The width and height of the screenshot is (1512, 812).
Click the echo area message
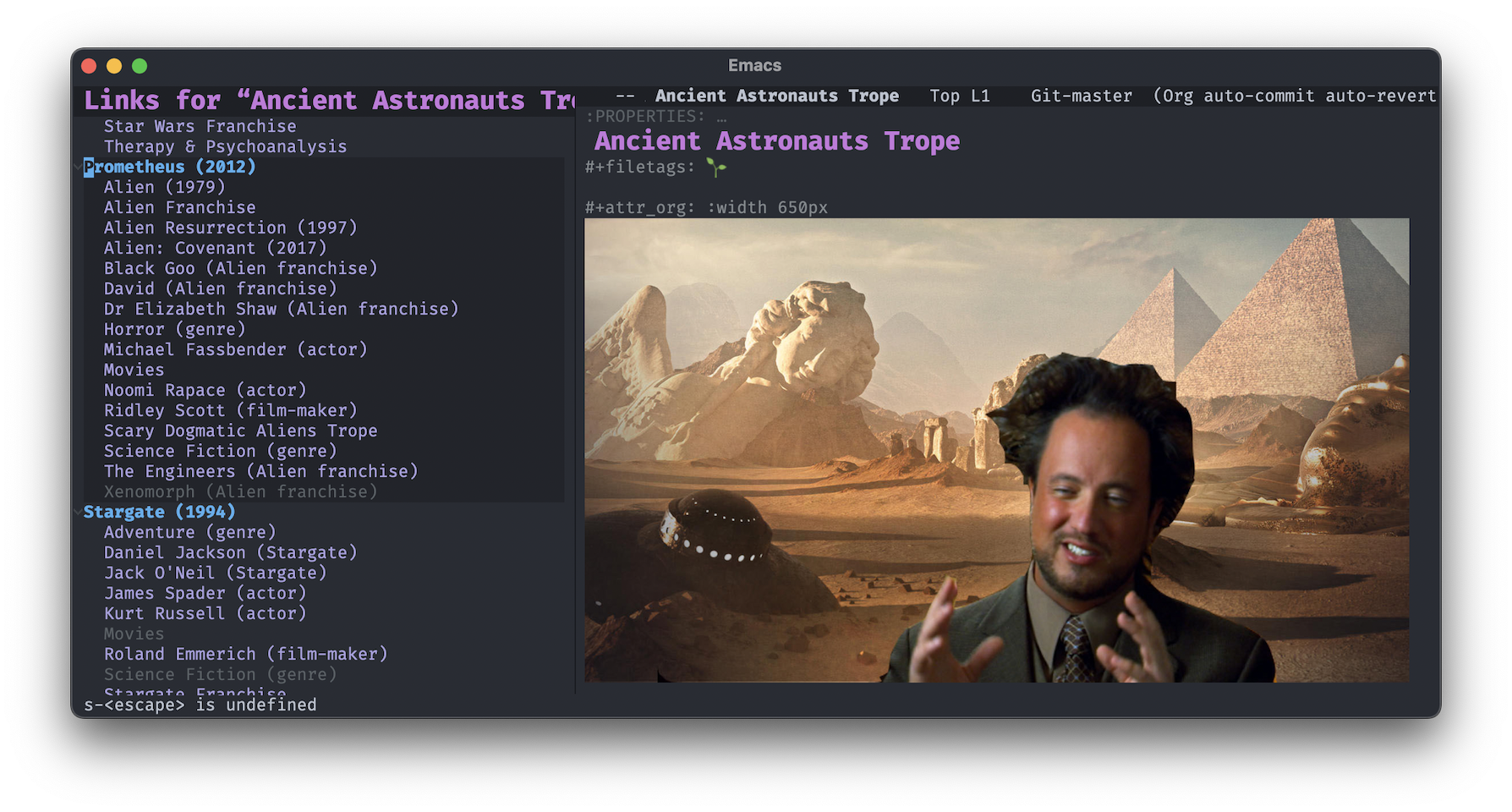(200, 705)
